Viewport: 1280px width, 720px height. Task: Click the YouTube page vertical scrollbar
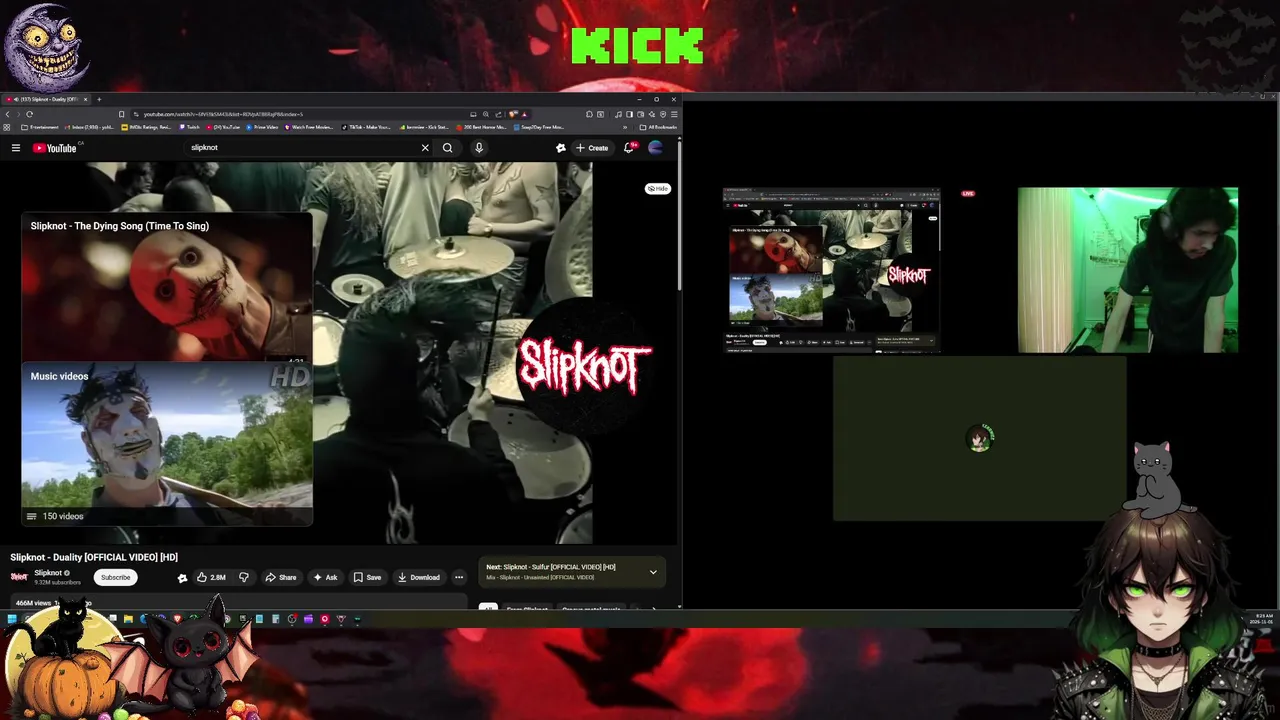[x=680, y=215]
